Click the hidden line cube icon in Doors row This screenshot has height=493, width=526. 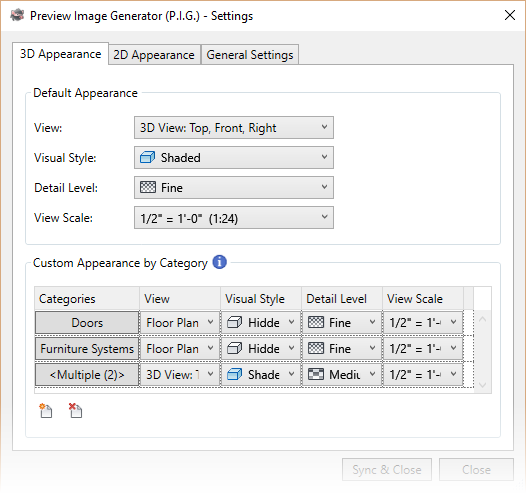coord(234,322)
